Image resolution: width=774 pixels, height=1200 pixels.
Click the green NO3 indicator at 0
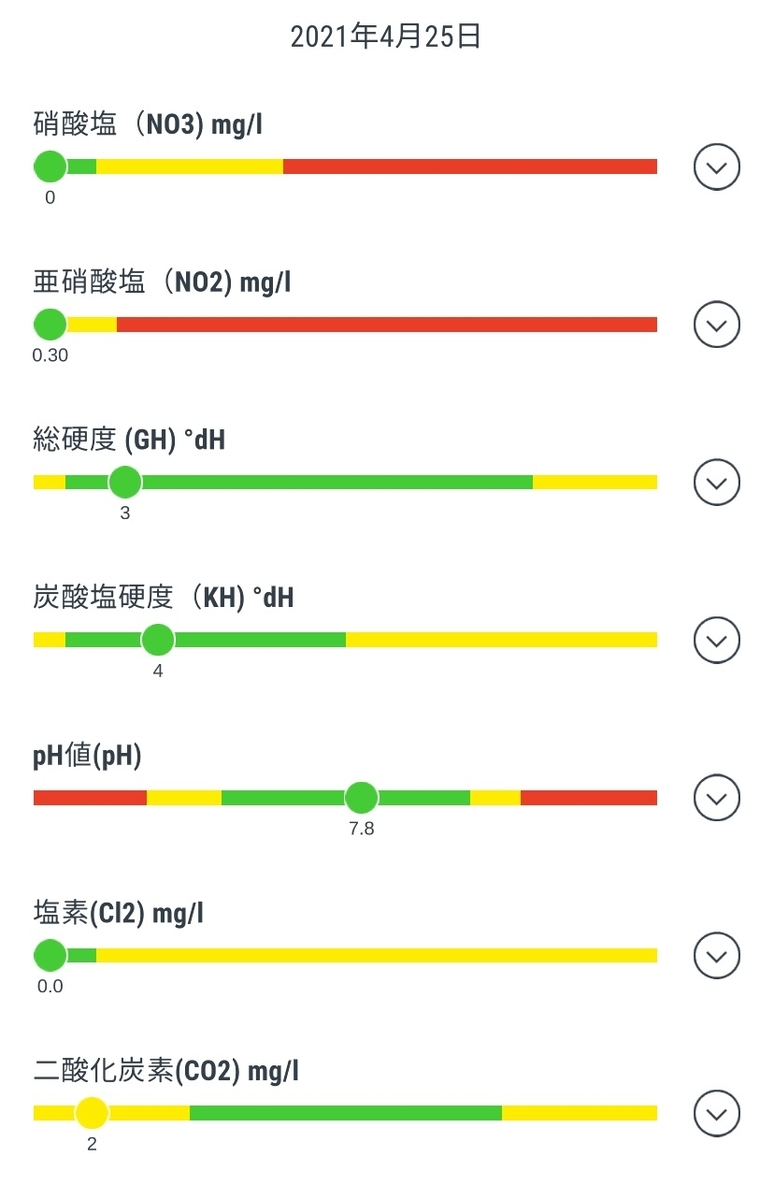[50, 166]
